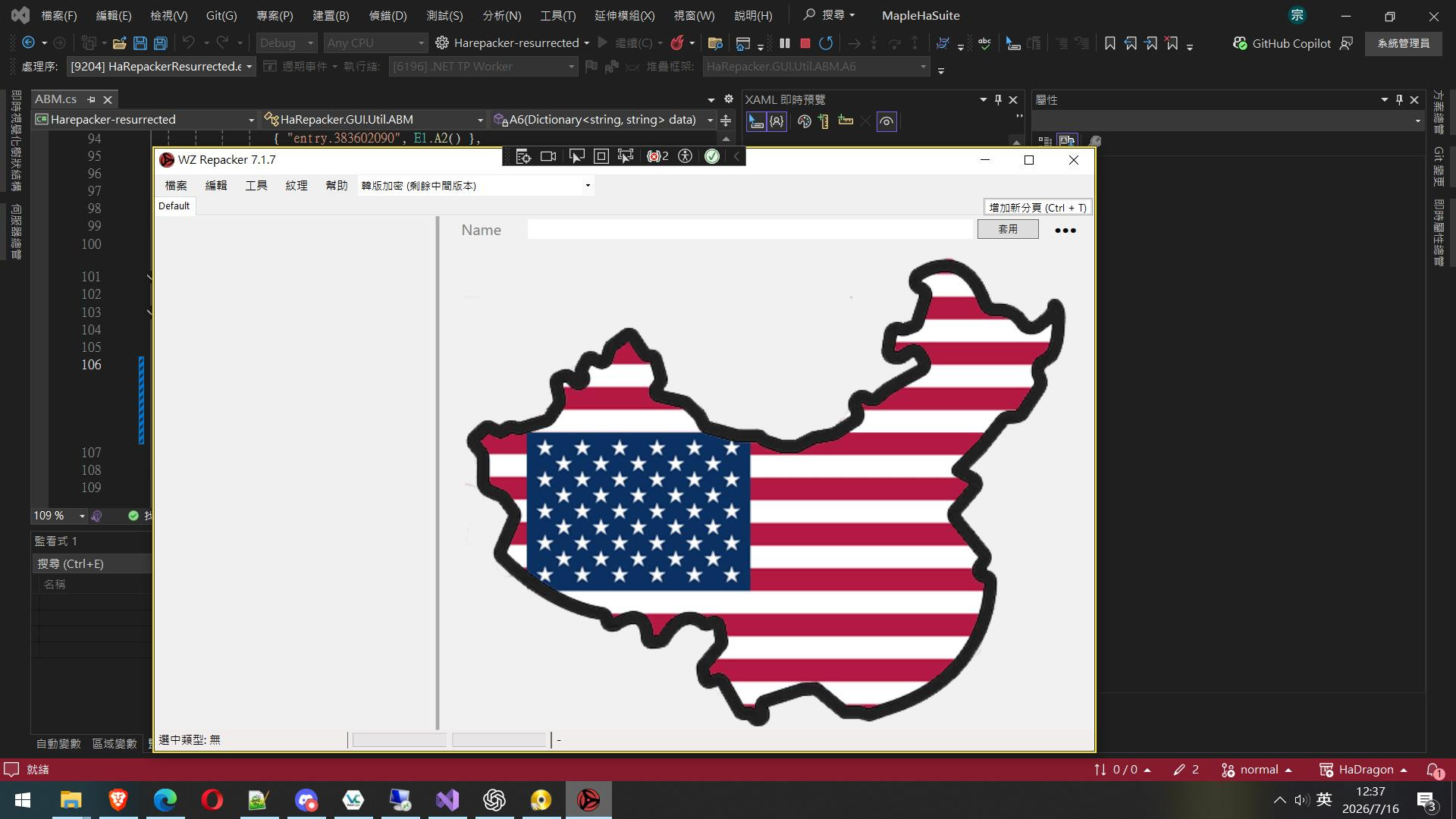The image size is (1456, 819).
Task: Clear all bookmarks with the red-x bookmark icon
Action: click(x=1172, y=43)
